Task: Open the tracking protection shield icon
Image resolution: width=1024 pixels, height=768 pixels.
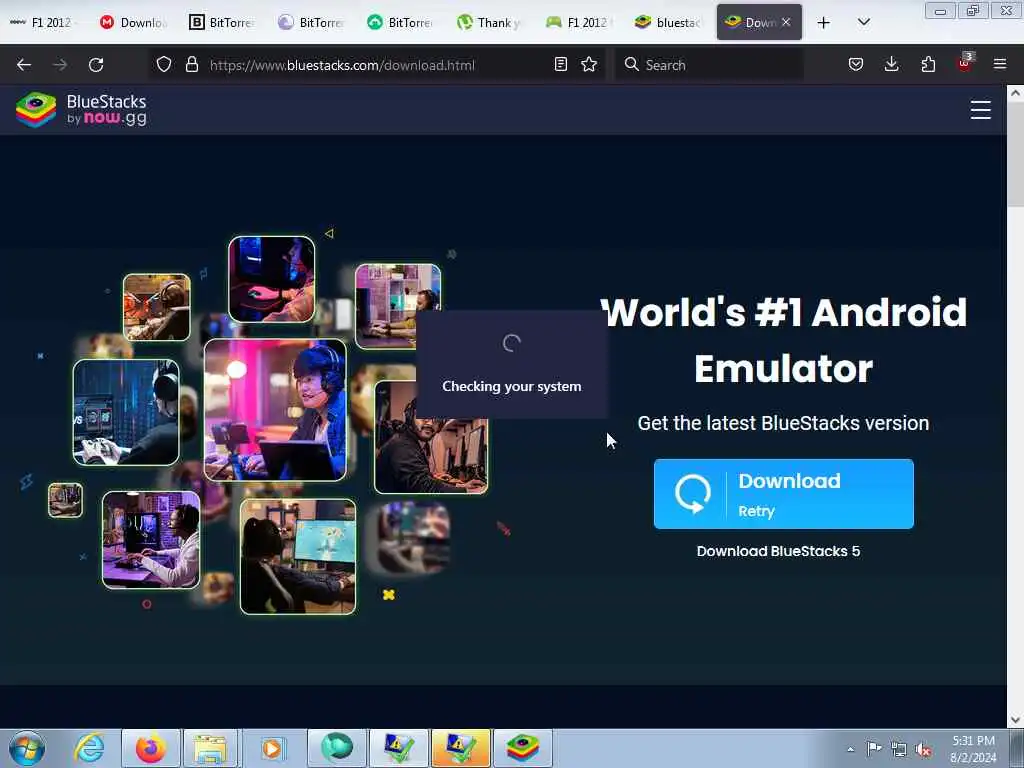Action: (164, 65)
